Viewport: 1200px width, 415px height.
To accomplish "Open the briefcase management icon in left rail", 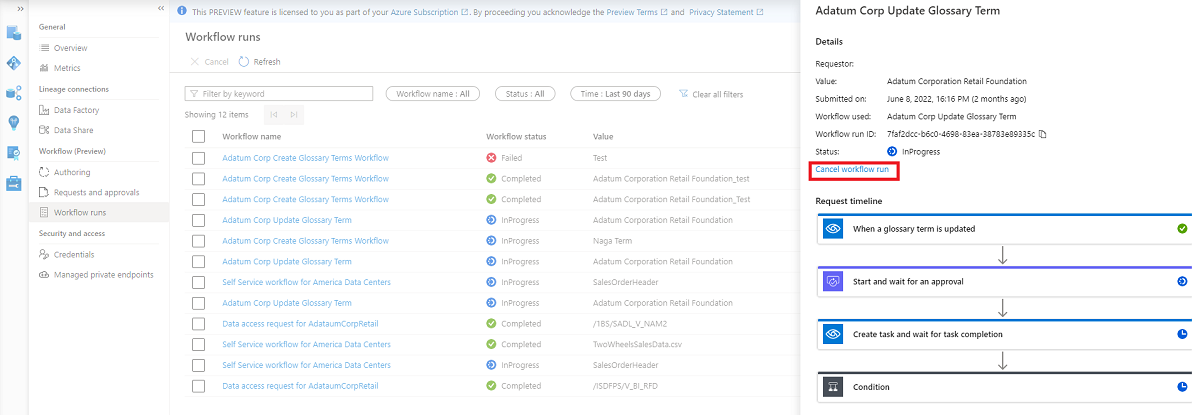I will [14, 184].
